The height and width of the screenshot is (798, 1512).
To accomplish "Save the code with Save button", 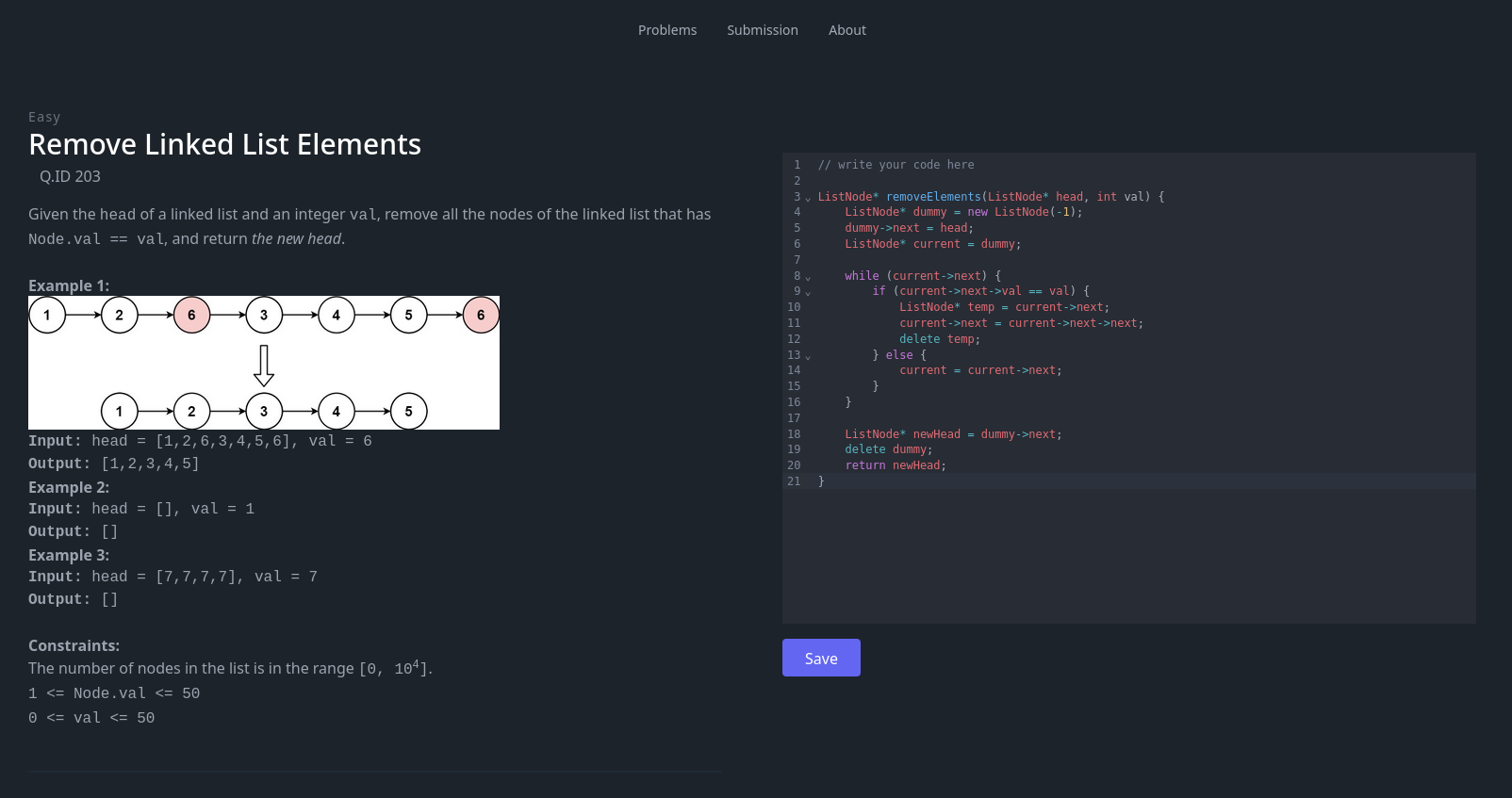I will [820, 658].
